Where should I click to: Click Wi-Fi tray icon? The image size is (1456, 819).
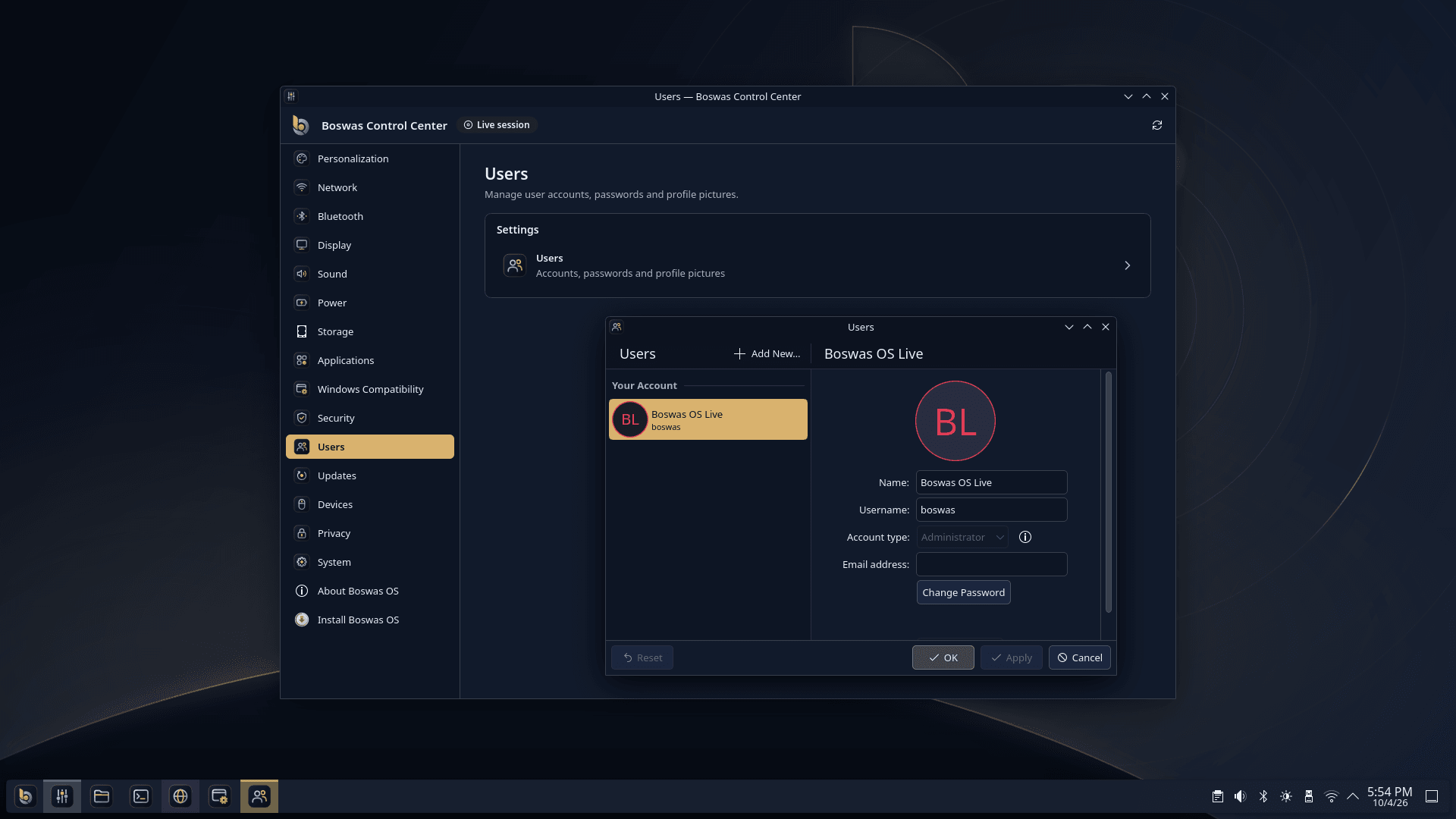pos(1332,796)
